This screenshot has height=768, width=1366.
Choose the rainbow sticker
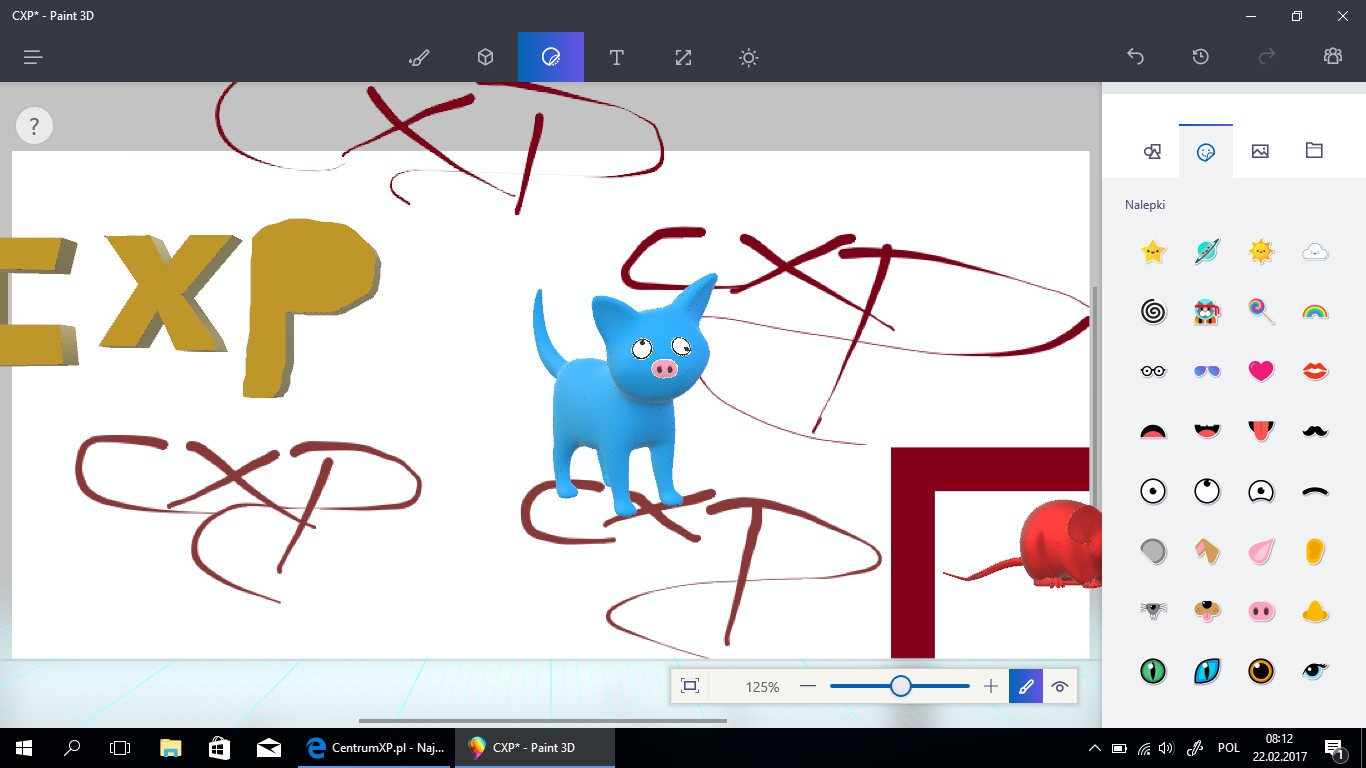[1315, 311]
